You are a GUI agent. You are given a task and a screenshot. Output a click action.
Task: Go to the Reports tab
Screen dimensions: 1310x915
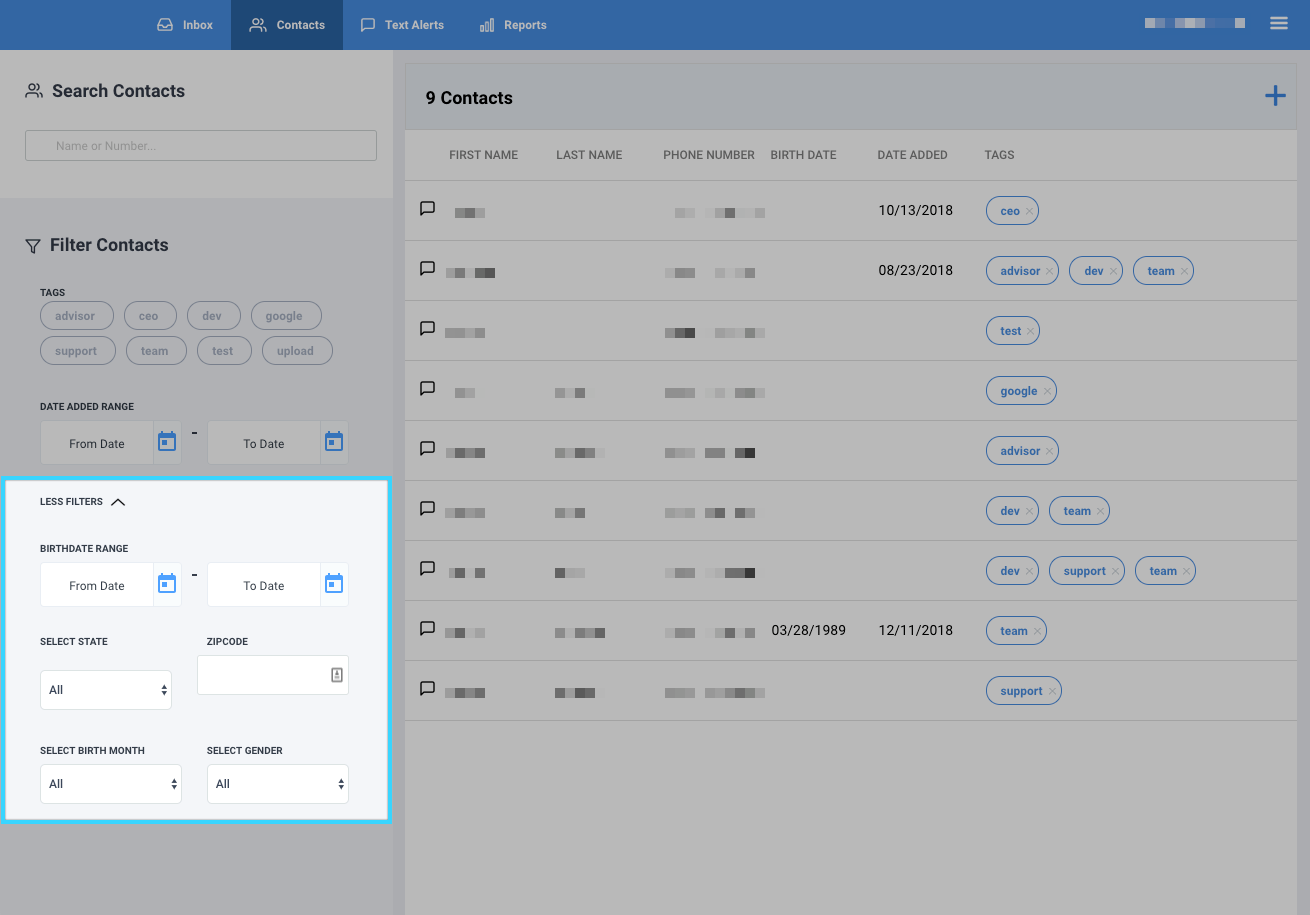tap(513, 25)
